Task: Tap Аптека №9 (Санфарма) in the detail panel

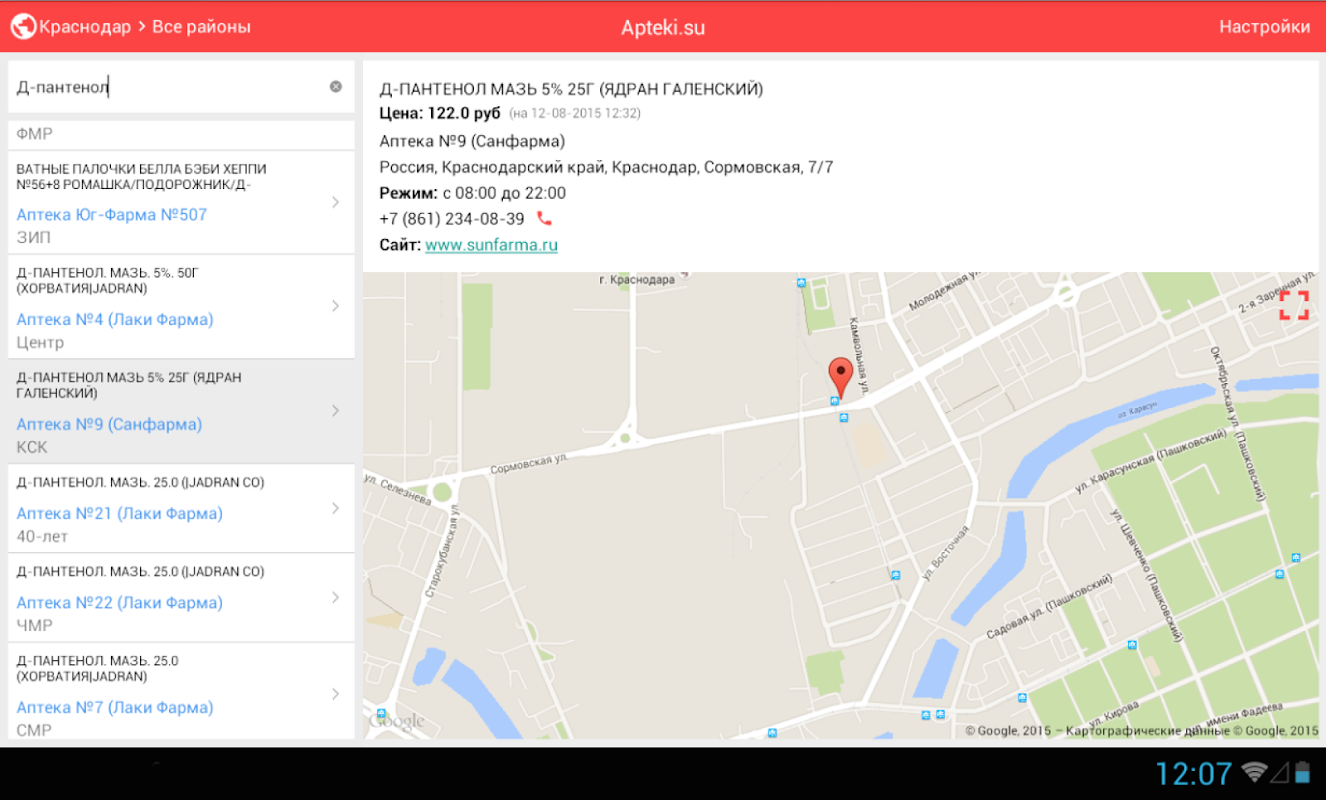Action: coord(472,141)
